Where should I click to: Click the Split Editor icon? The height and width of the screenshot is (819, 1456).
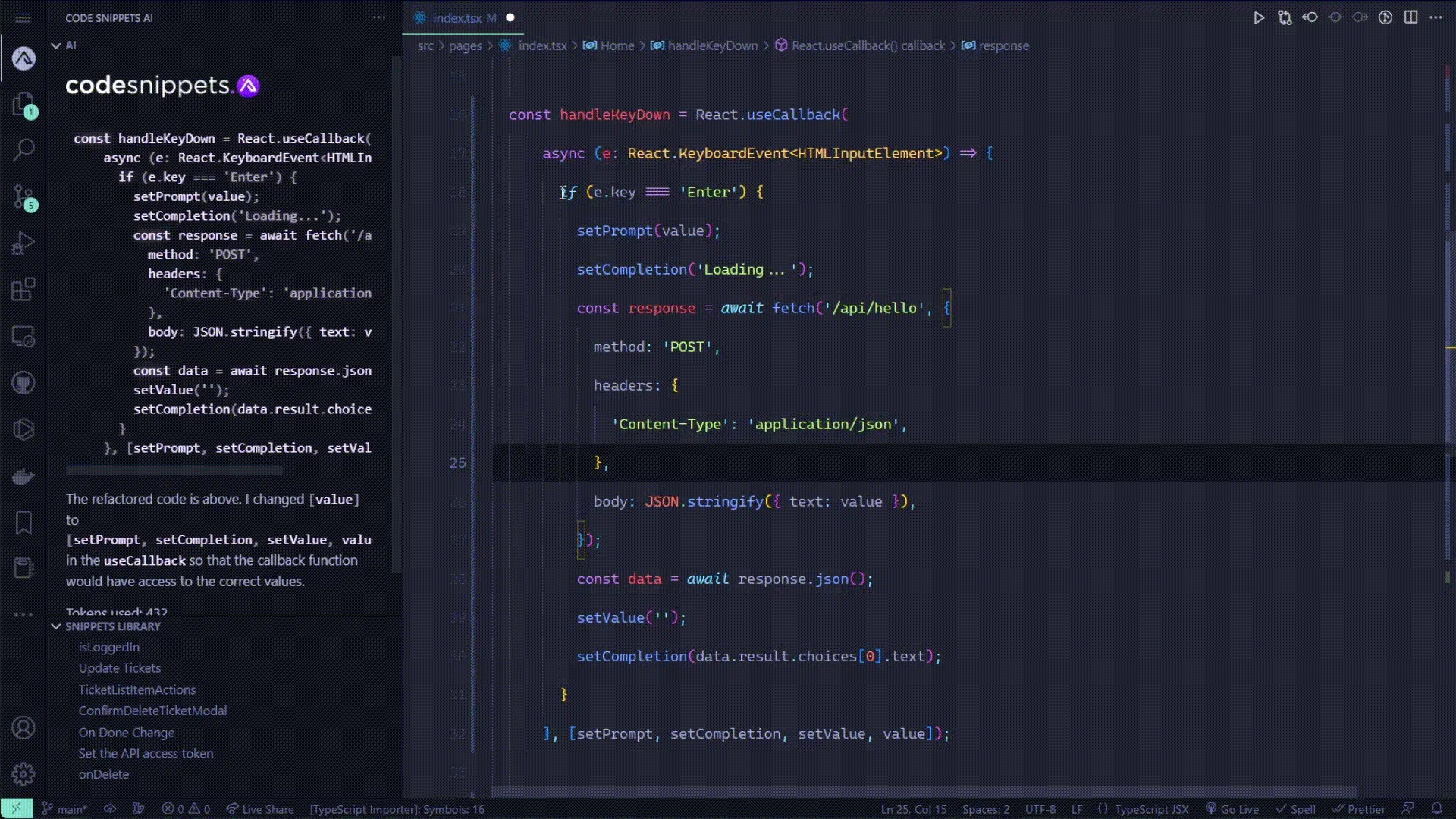pyautogui.click(x=1410, y=17)
